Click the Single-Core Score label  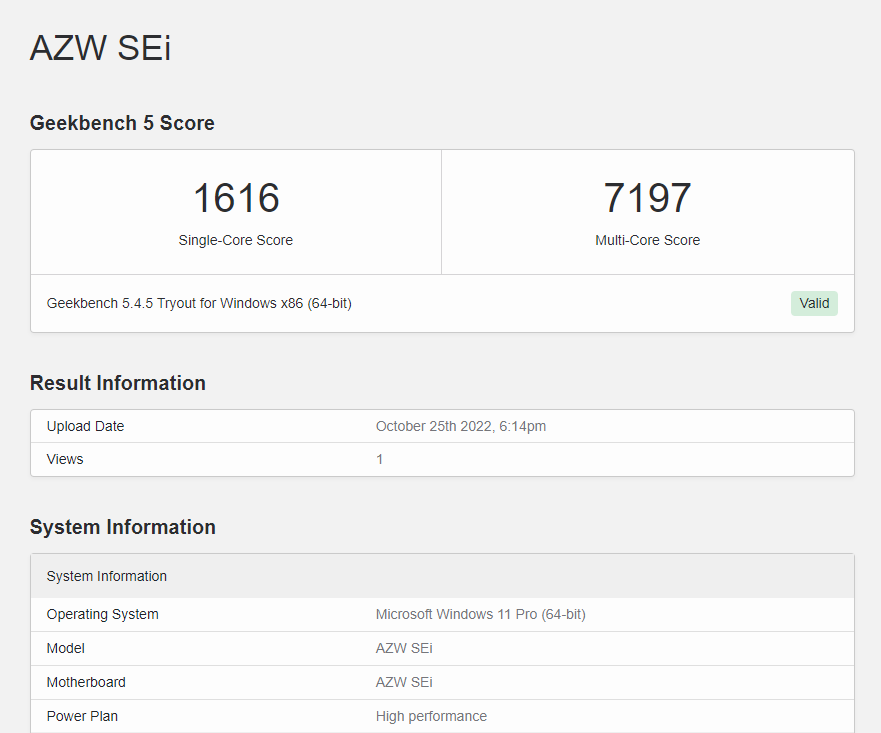click(236, 240)
